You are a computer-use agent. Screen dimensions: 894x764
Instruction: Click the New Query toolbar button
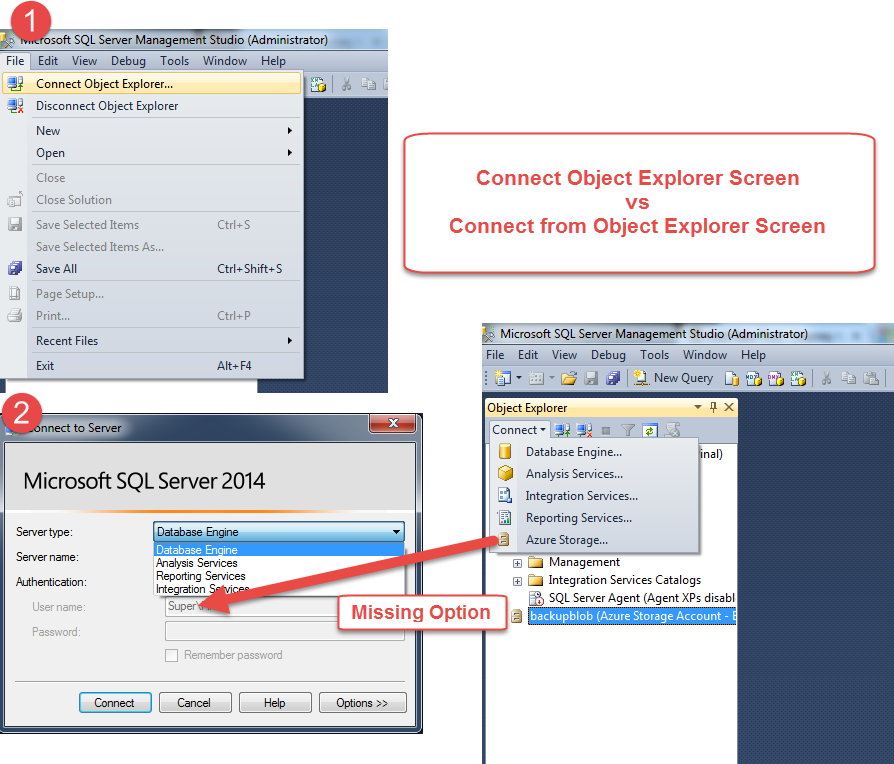click(x=673, y=378)
